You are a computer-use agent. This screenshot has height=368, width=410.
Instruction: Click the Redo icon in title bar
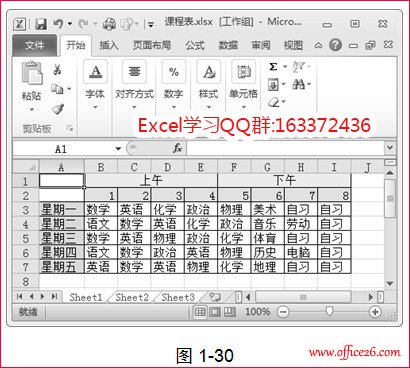pyautogui.click(x=83, y=24)
